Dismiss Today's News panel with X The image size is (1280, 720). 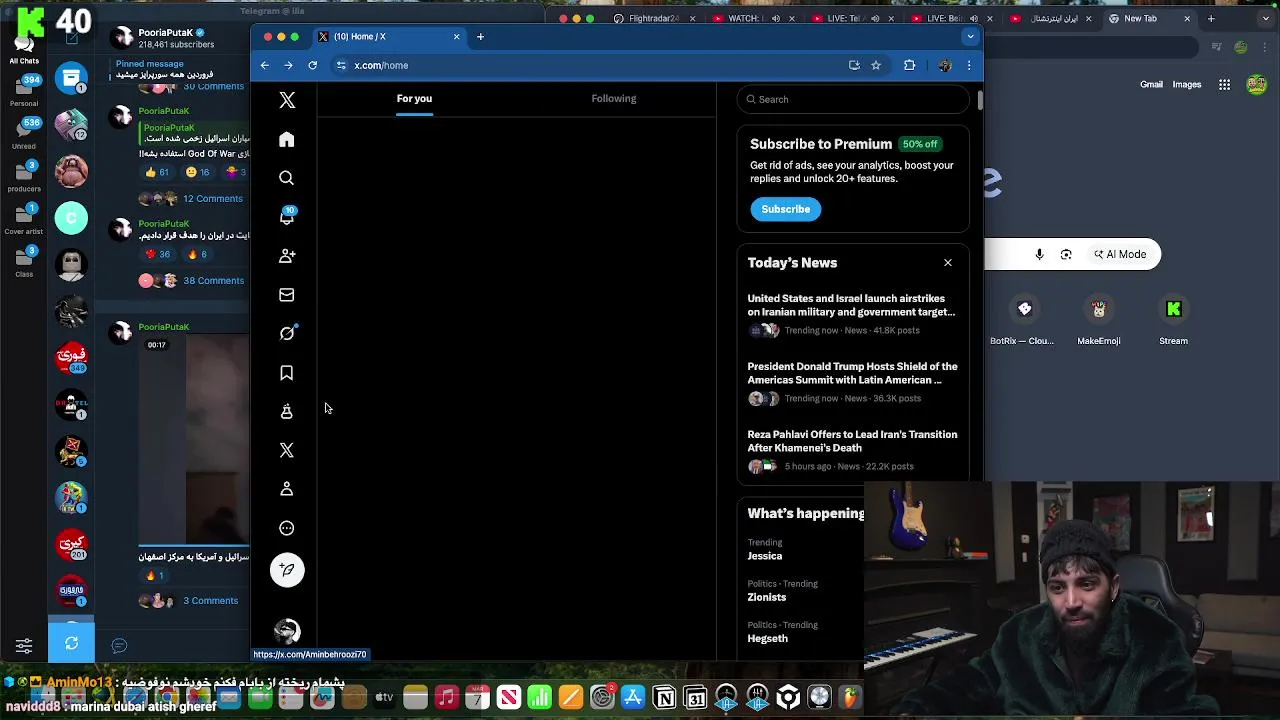pos(948,263)
